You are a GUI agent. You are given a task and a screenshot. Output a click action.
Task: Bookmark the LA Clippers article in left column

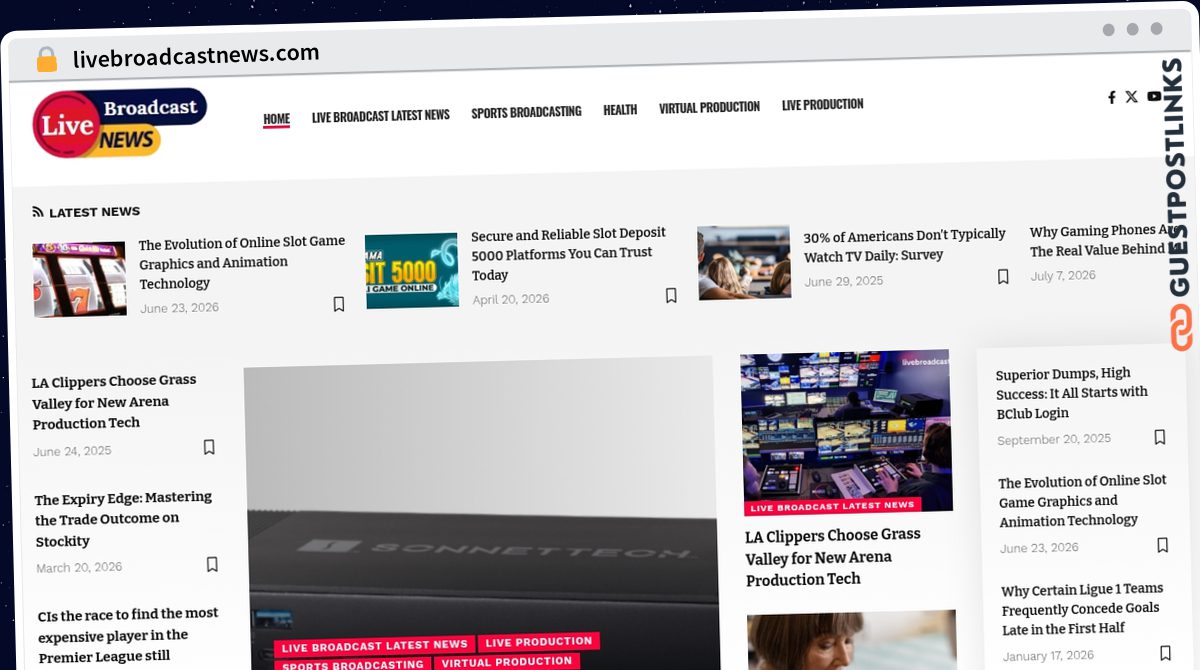pos(209,447)
